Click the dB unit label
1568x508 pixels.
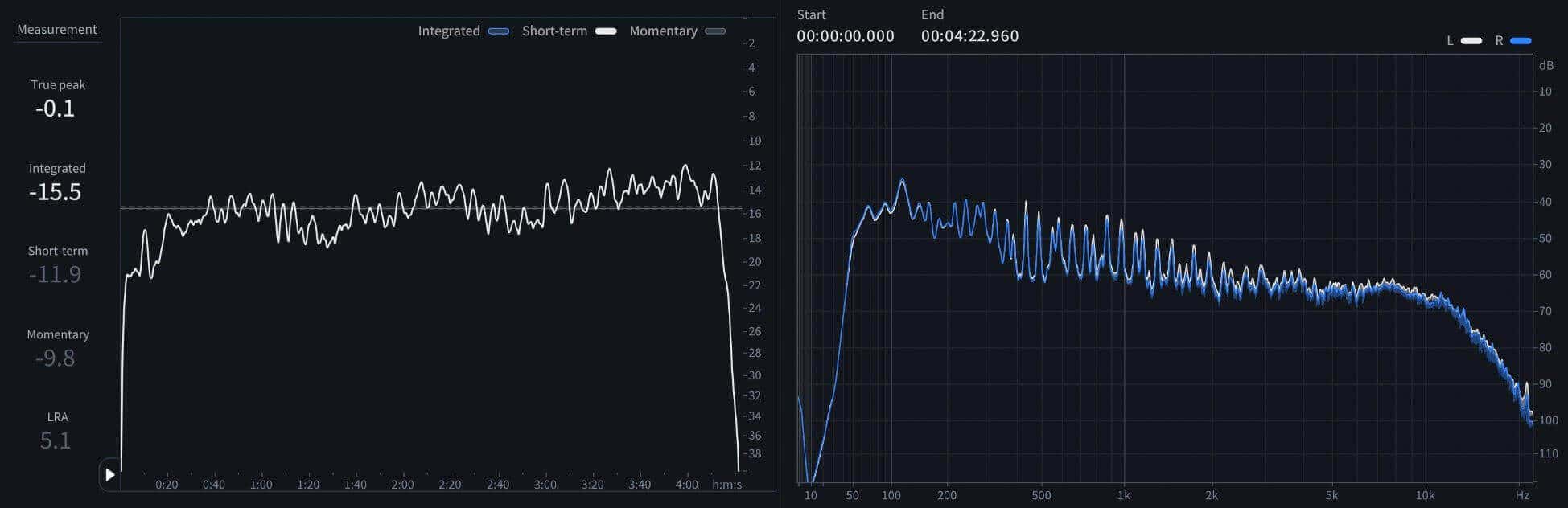pyautogui.click(x=1546, y=66)
